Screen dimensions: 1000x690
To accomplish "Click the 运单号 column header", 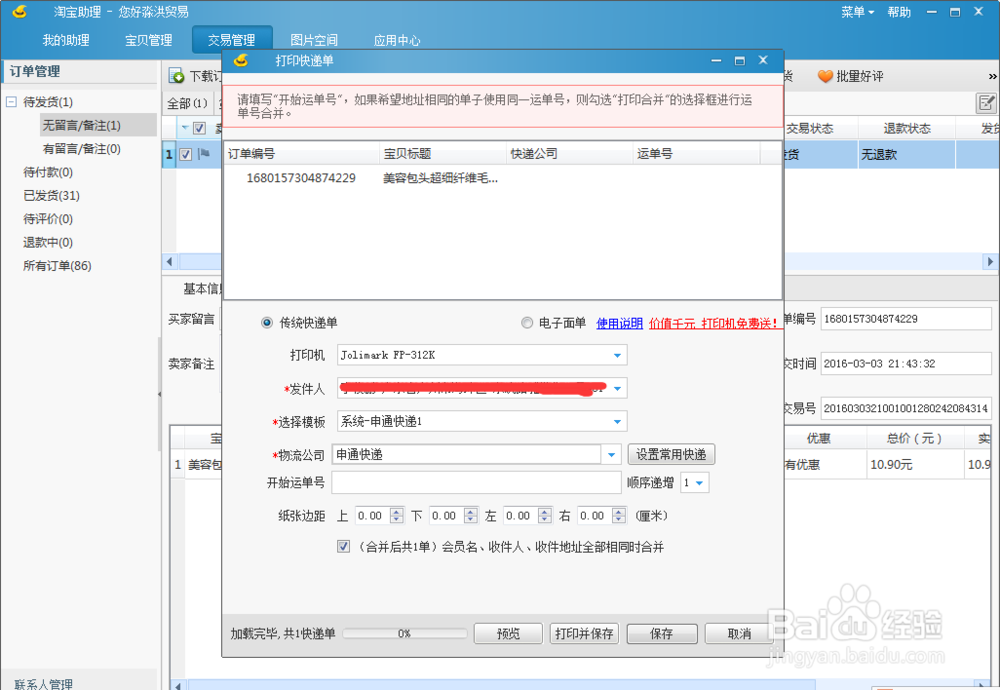I will pos(696,154).
